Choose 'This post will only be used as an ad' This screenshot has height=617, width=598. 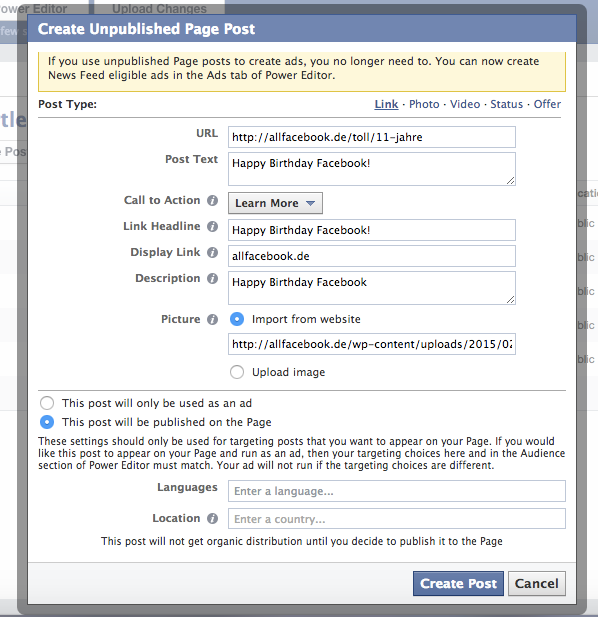pos(47,403)
